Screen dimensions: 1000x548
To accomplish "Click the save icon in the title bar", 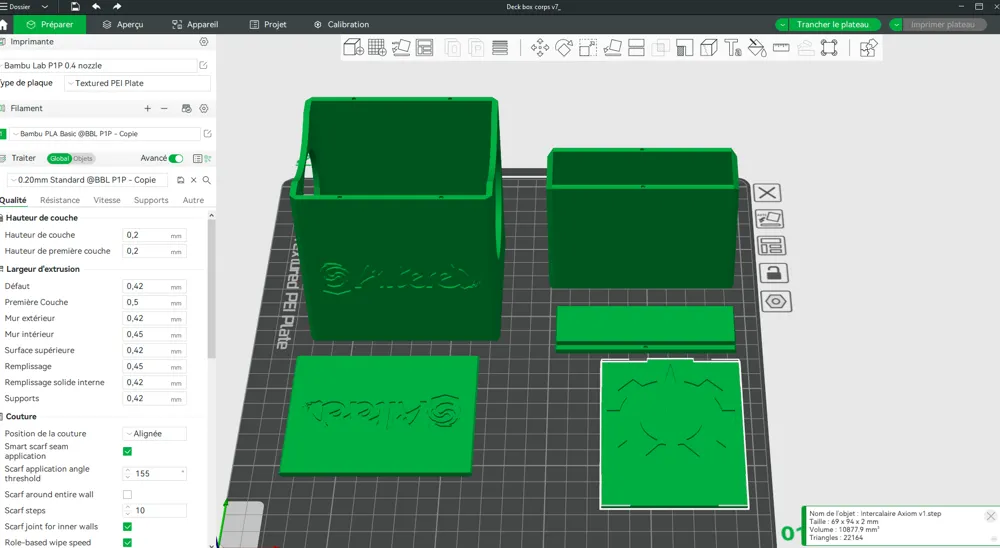I will (75, 6).
